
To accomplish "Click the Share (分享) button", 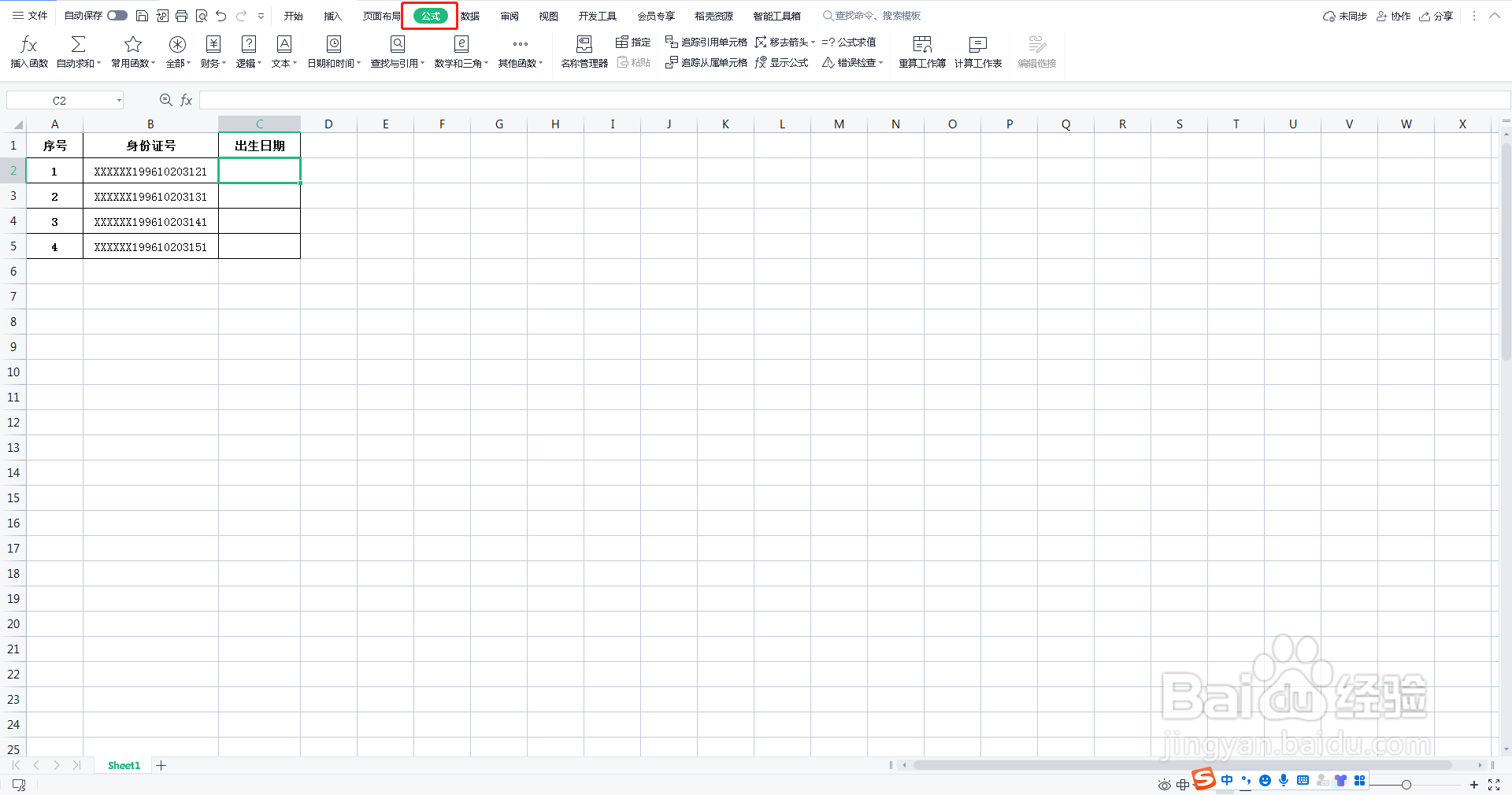I will tap(1436, 16).
